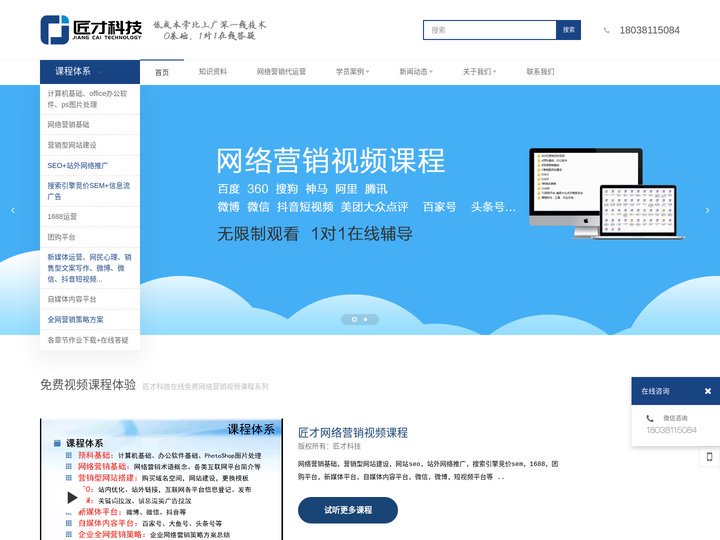Select 营销型网站建设 course item
This screenshot has width=720, height=540.
[x=90, y=145]
